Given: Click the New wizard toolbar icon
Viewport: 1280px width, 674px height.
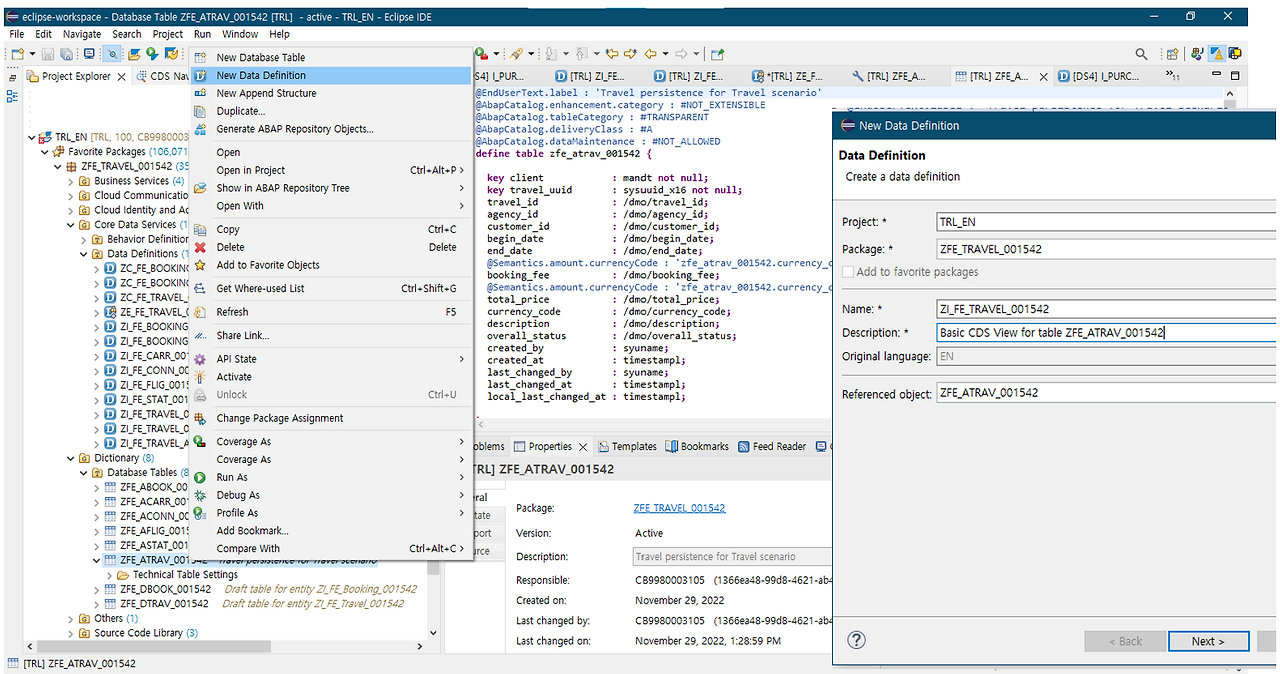Looking at the screenshot, I should click(17, 54).
